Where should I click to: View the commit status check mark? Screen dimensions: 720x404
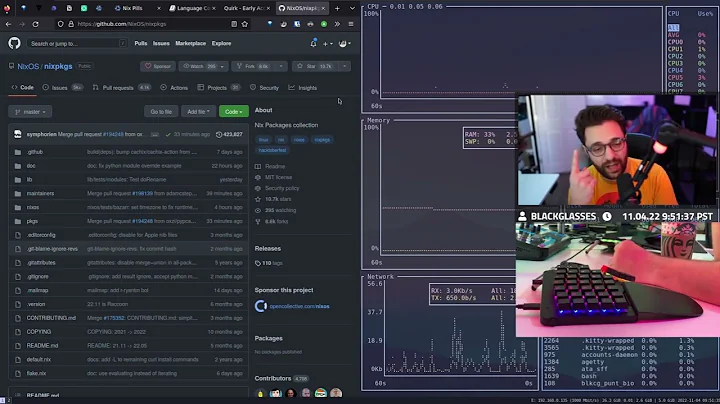click(x=168, y=135)
